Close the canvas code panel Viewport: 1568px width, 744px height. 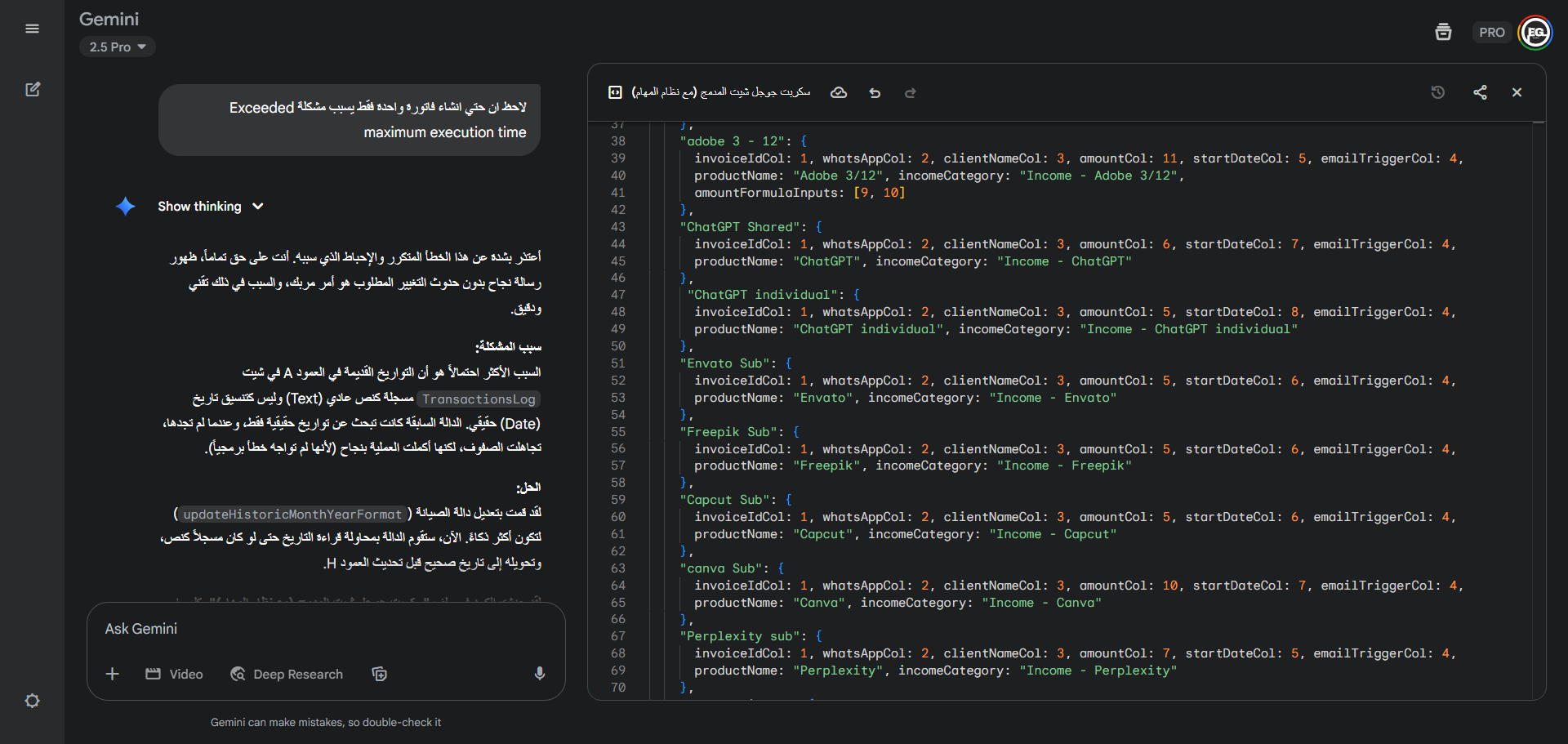1517,92
